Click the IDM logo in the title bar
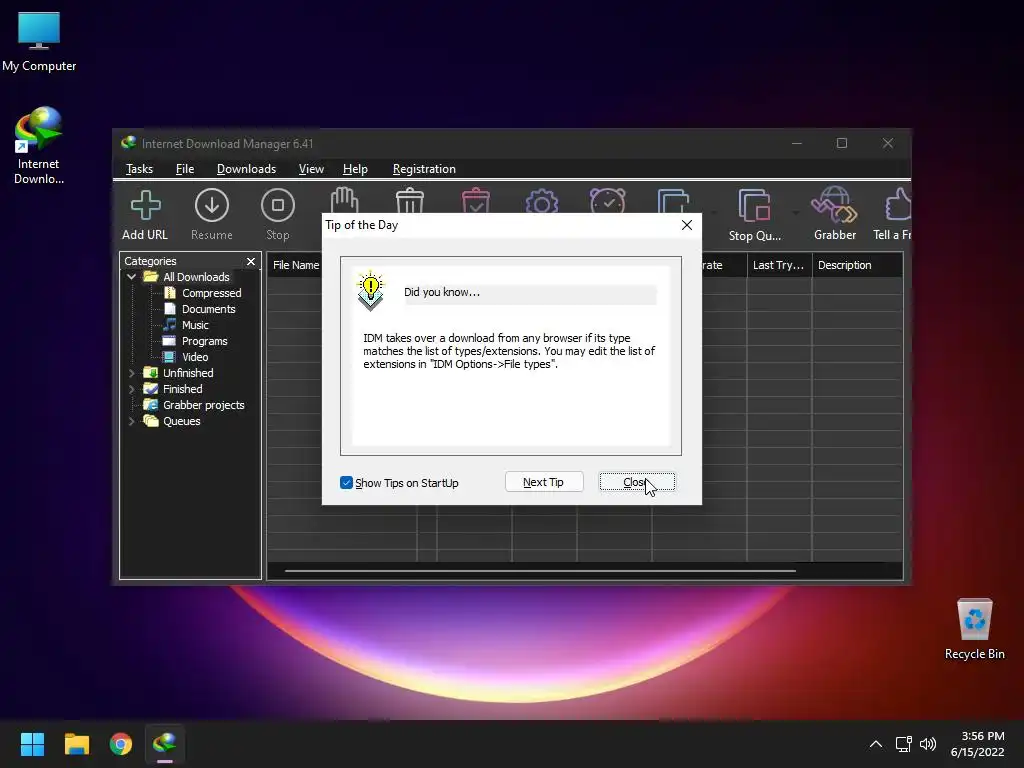The image size is (1024, 768). click(x=129, y=143)
